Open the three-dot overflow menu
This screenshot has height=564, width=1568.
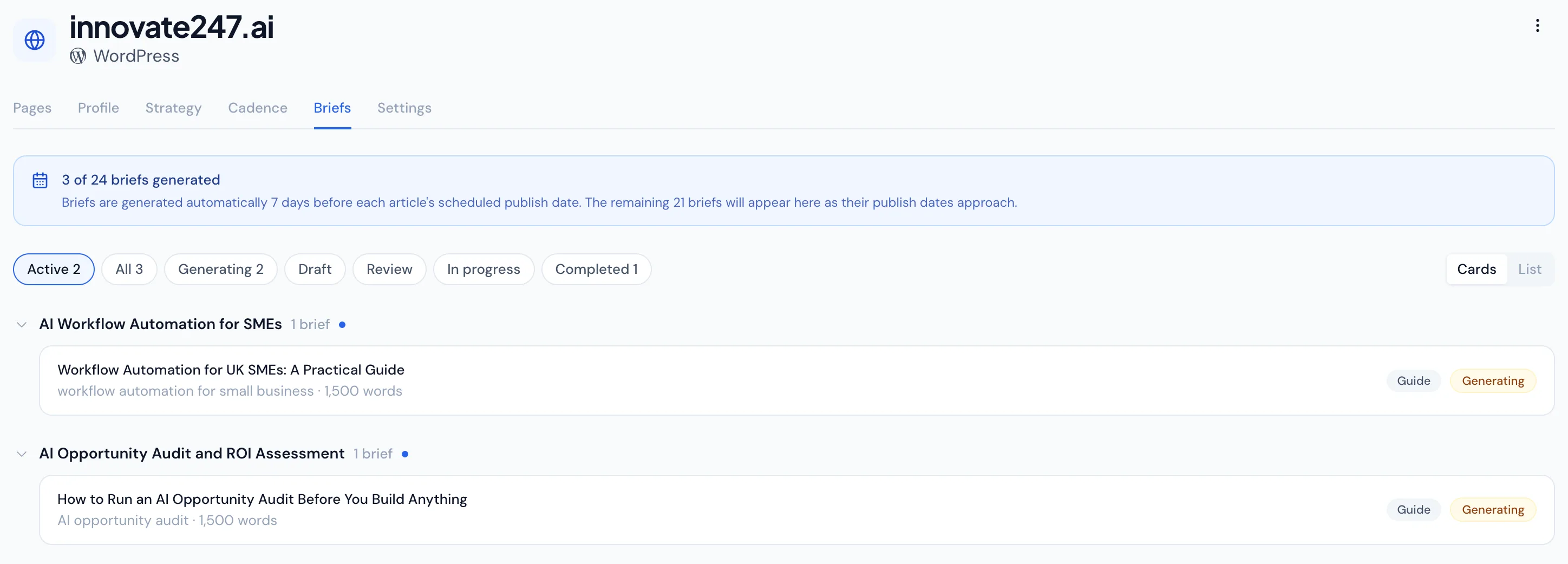[1538, 25]
